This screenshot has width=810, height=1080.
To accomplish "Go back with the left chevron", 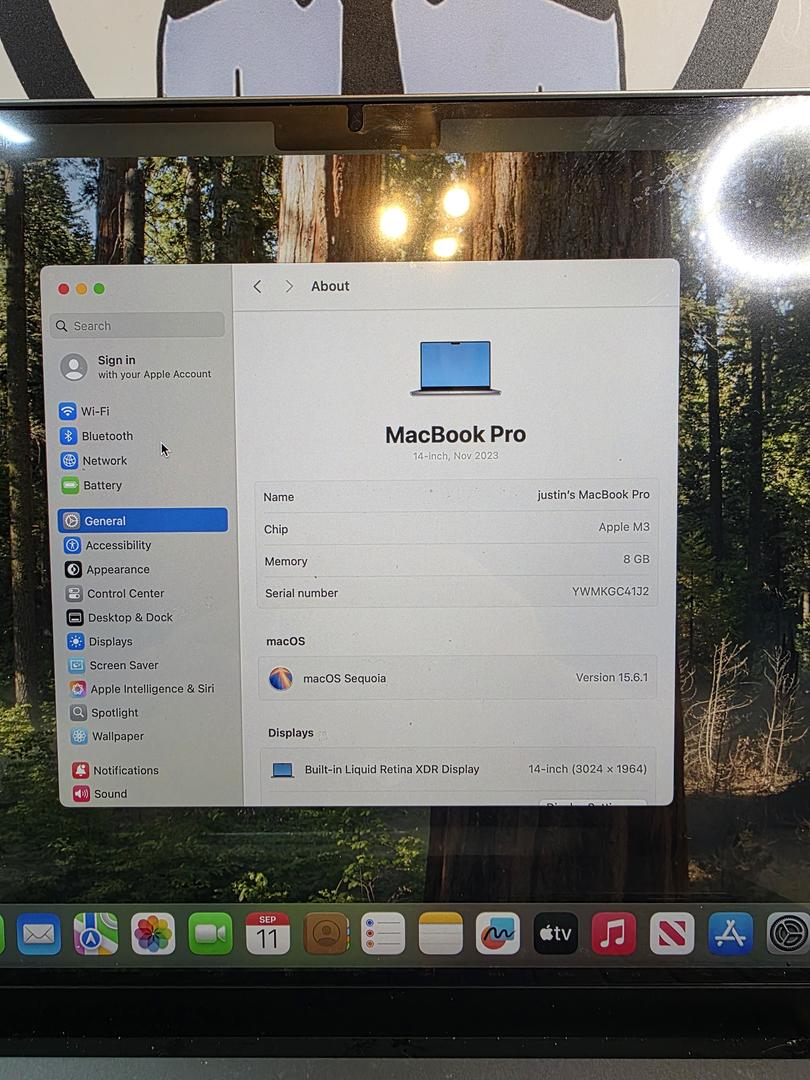I will pyautogui.click(x=258, y=287).
